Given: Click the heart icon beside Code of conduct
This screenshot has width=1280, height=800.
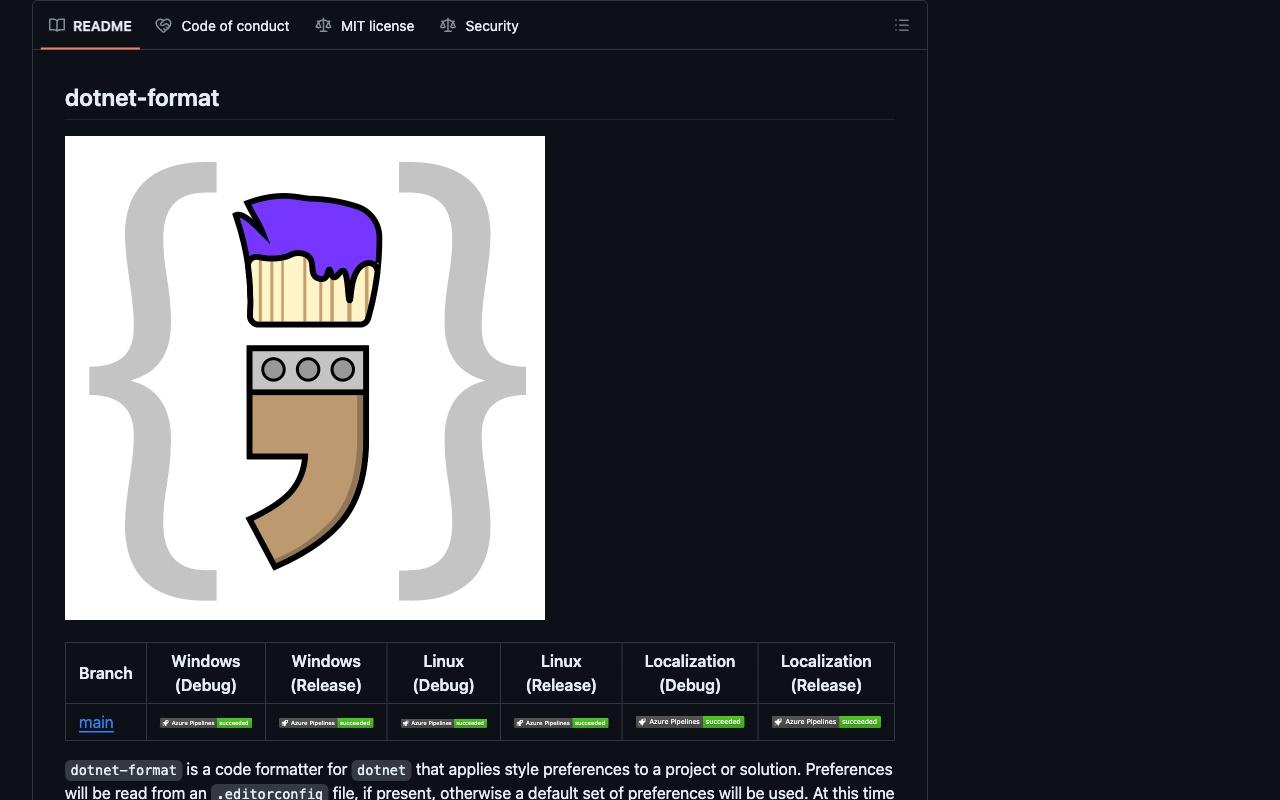Looking at the screenshot, I should pyautogui.click(x=163, y=26).
